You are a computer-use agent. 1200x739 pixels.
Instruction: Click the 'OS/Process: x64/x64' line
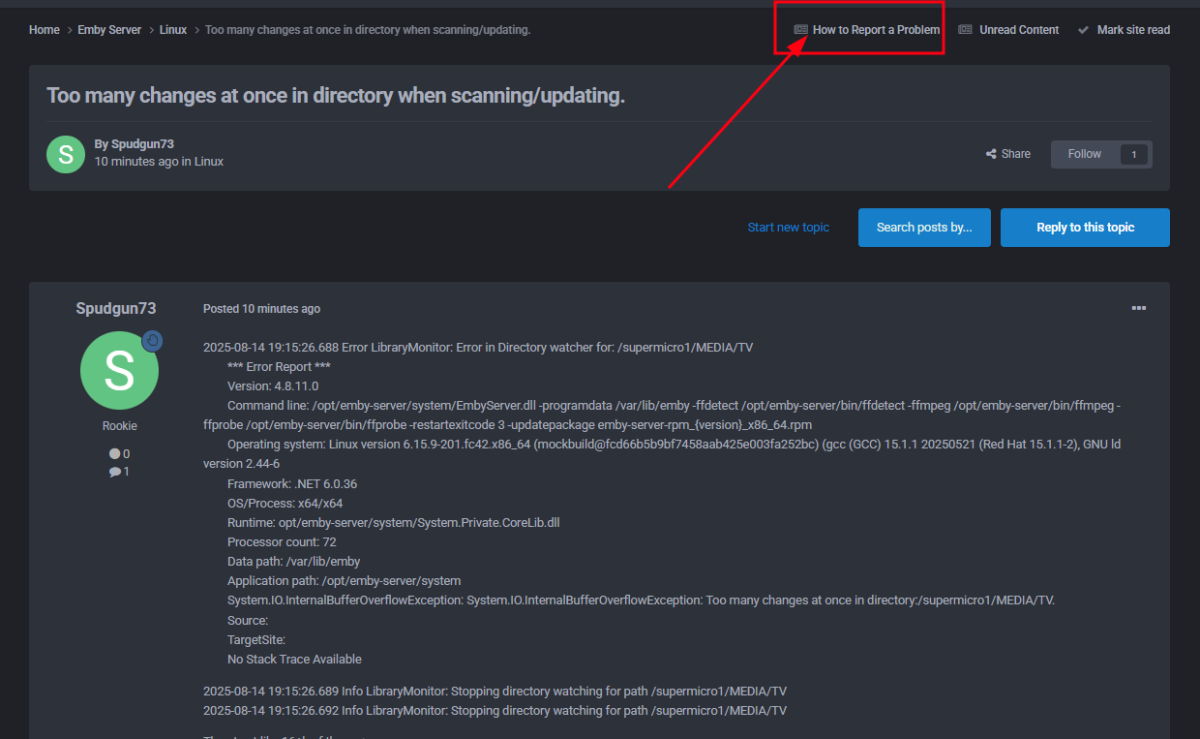[285, 503]
